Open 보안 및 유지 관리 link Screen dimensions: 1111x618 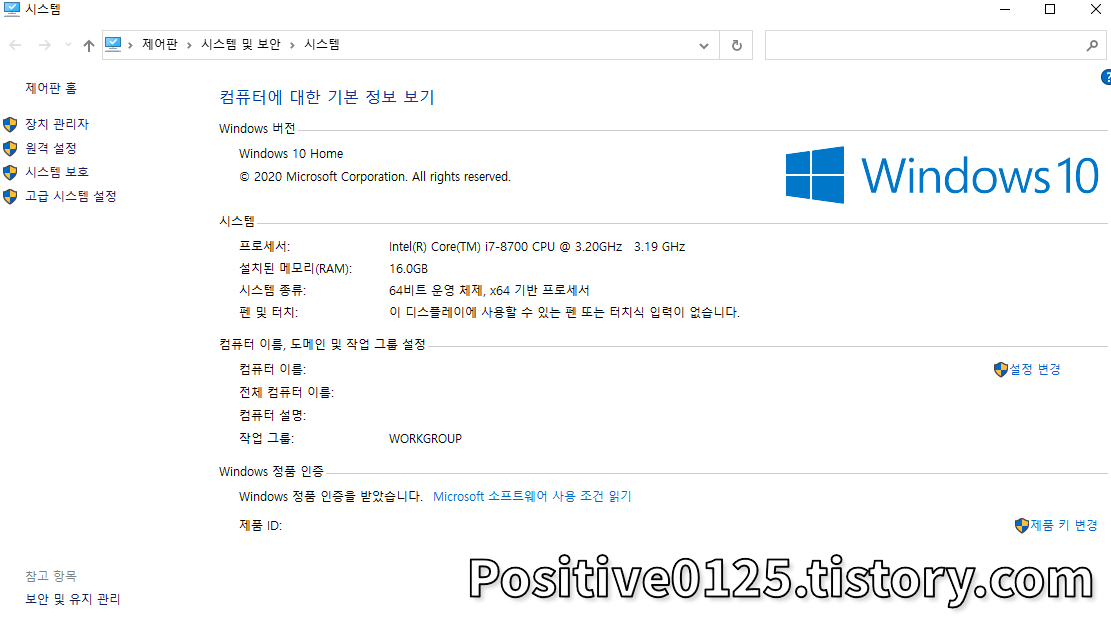pos(73,599)
